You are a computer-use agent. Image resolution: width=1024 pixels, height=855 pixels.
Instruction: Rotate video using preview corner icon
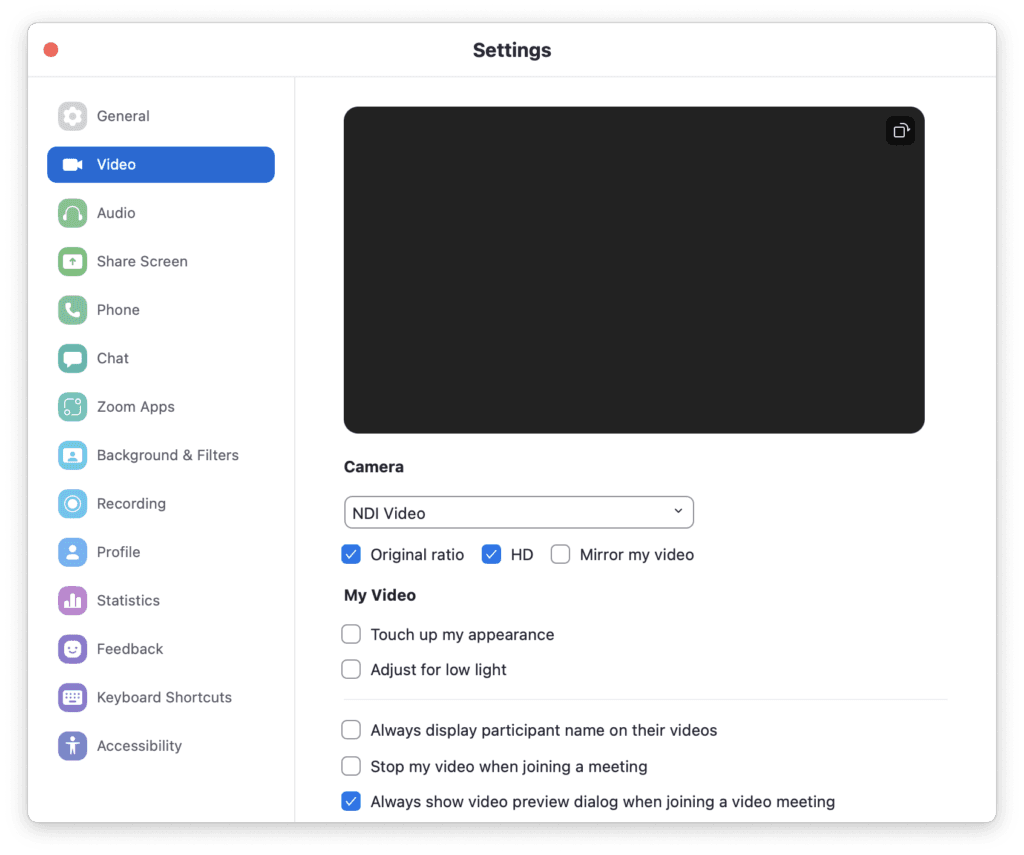[x=900, y=131]
